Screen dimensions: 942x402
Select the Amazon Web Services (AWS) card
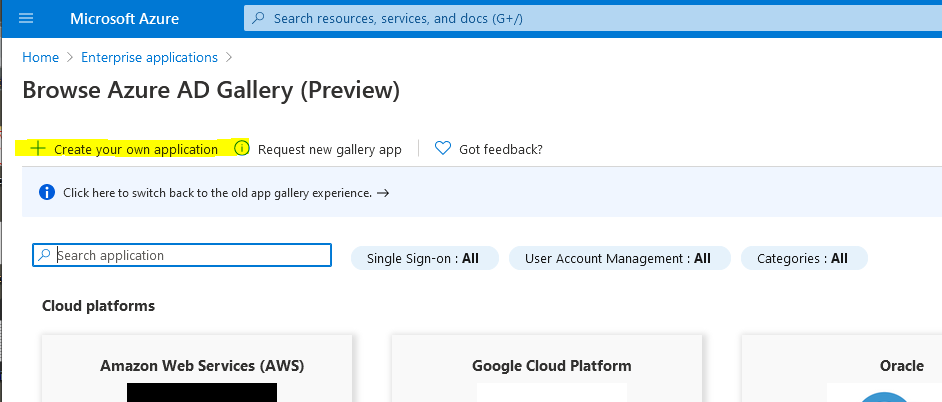point(196,368)
